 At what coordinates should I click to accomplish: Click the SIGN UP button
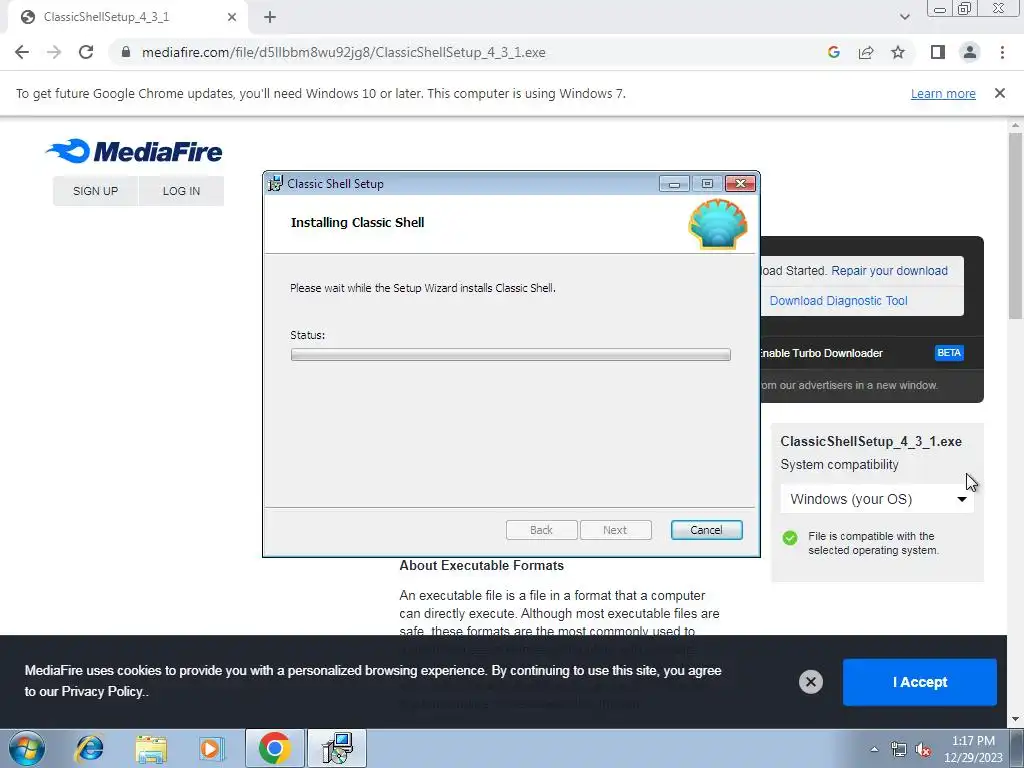(x=95, y=191)
